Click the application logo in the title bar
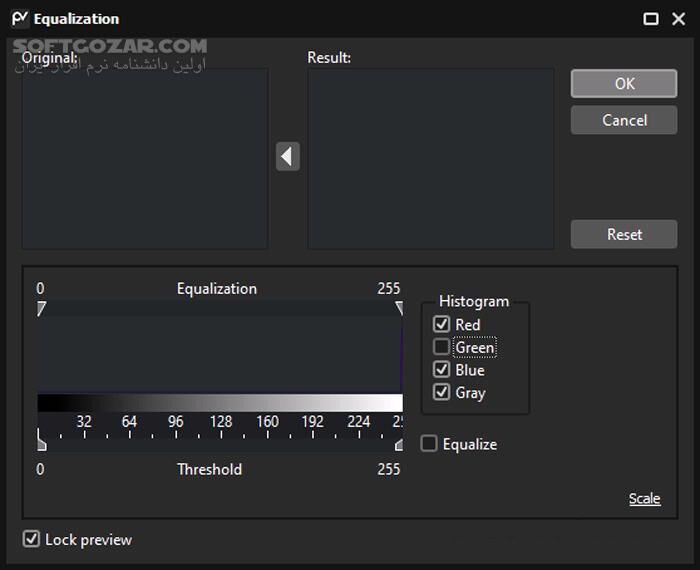This screenshot has width=700, height=570. tap(20, 18)
